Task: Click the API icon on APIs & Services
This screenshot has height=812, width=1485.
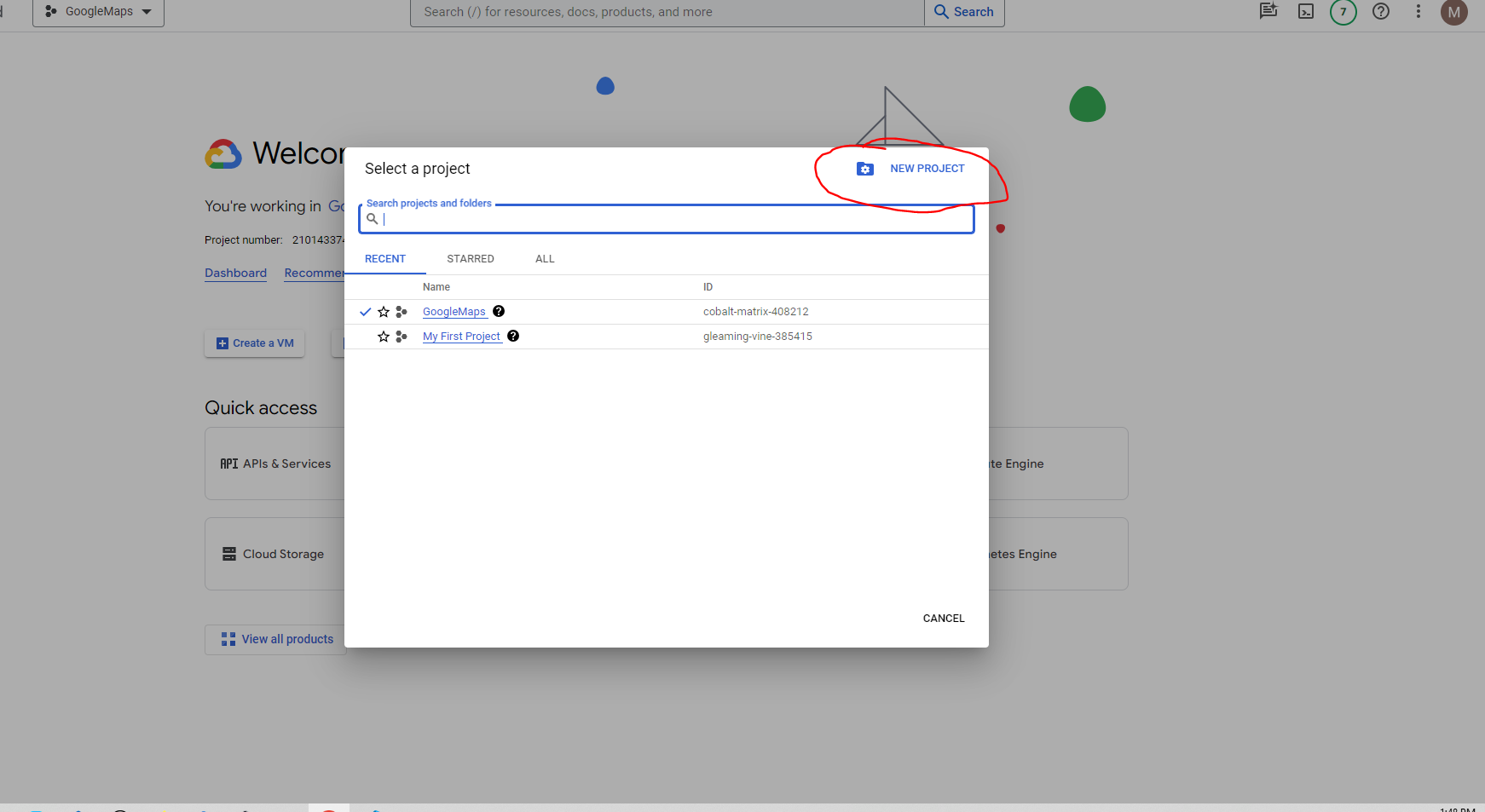Action: point(229,464)
